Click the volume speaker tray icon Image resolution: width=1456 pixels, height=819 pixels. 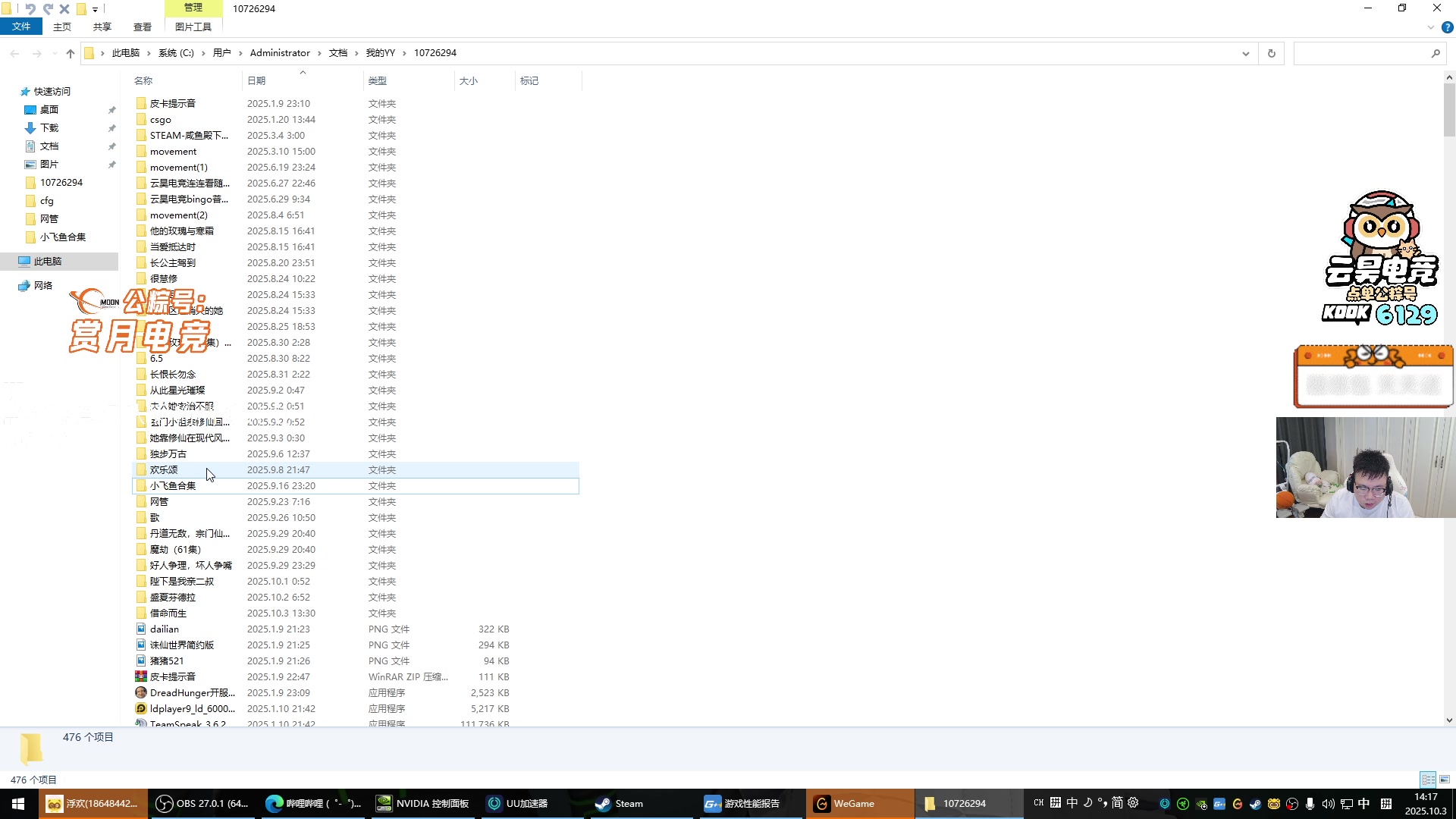pos(1328,804)
